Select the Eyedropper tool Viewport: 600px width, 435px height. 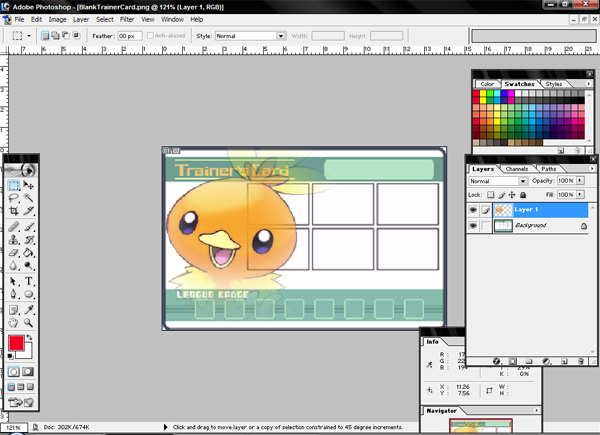pos(28,310)
